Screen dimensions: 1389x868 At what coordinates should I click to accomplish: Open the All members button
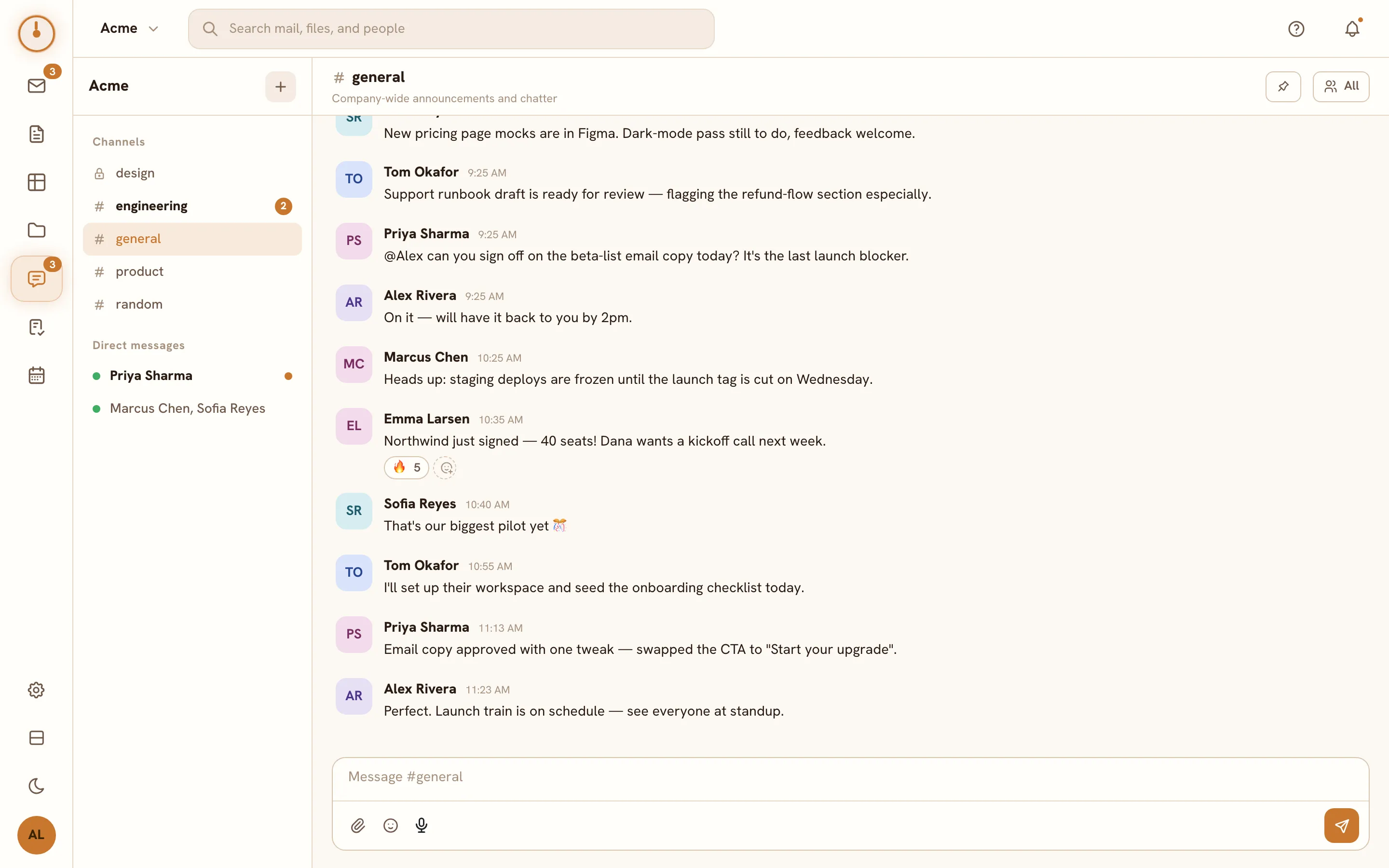click(x=1341, y=87)
